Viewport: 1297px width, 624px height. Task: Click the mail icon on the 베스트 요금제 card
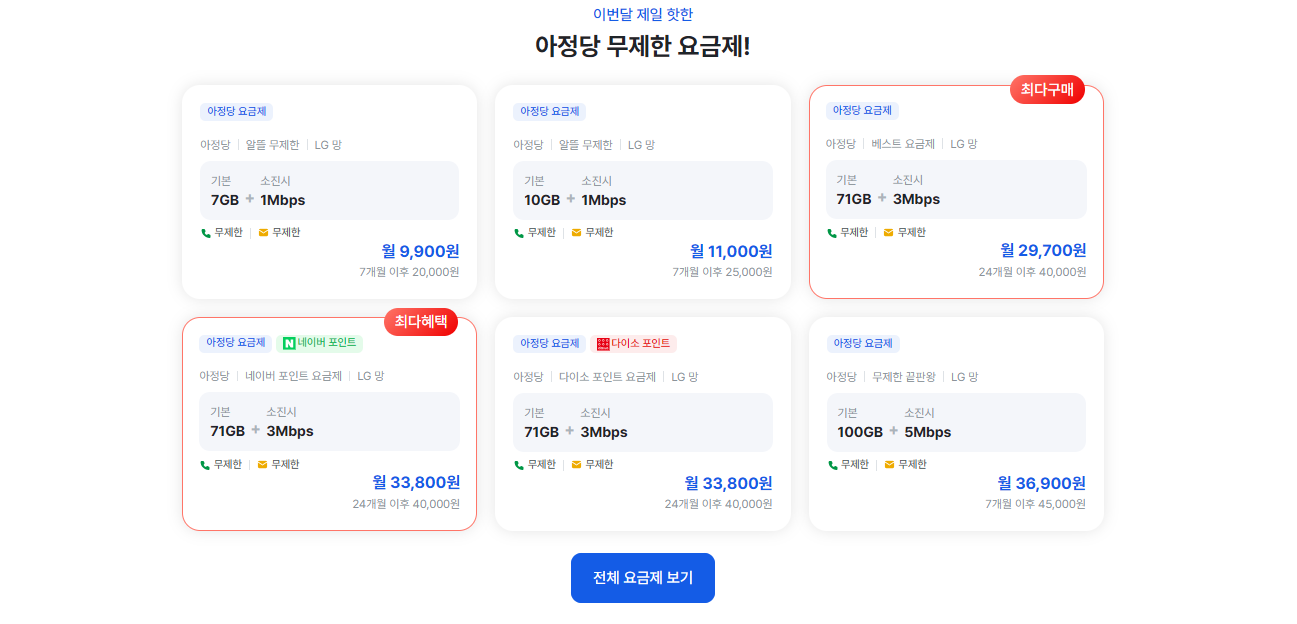coord(888,233)
